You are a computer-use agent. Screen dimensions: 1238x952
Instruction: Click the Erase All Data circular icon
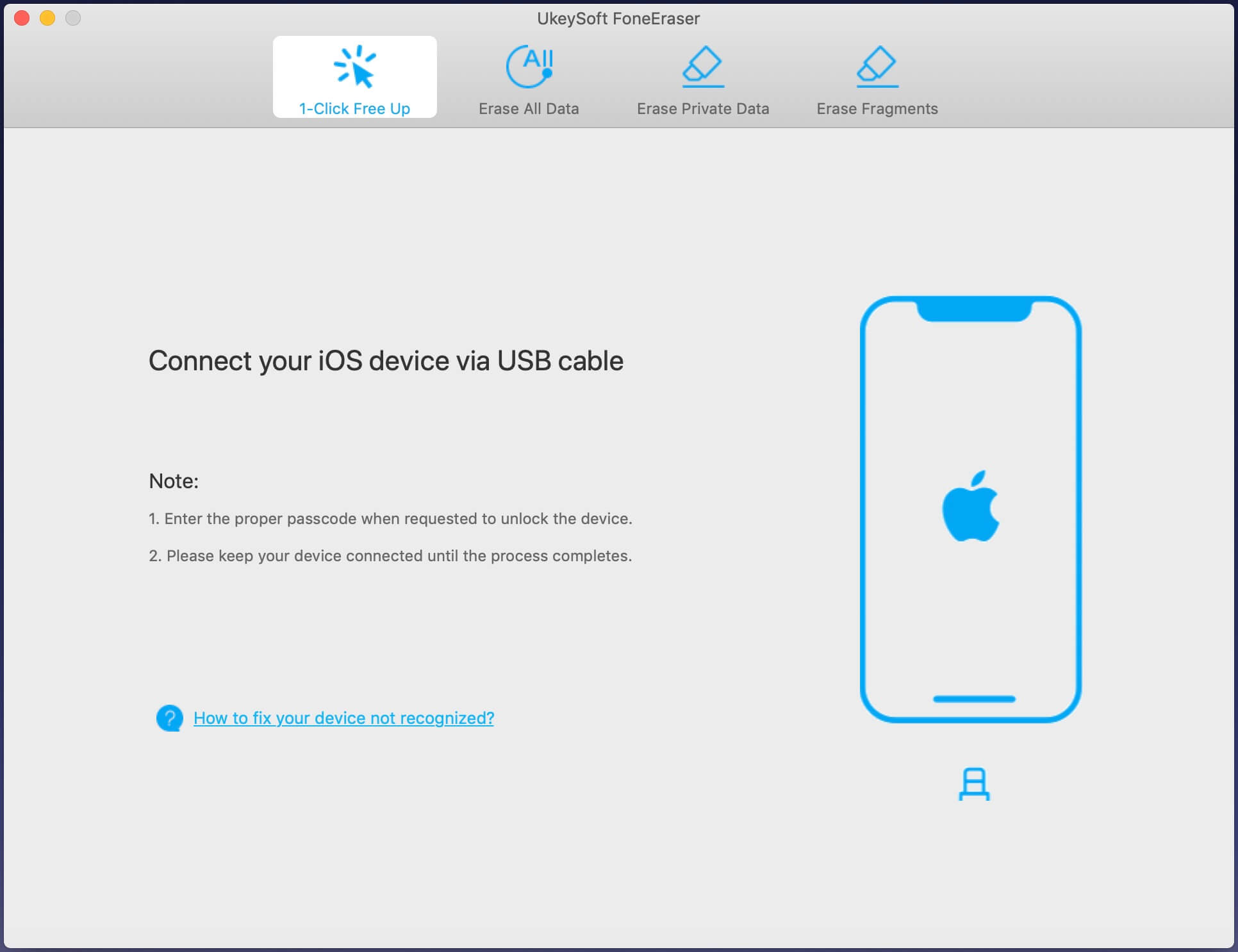coord(529,67)
